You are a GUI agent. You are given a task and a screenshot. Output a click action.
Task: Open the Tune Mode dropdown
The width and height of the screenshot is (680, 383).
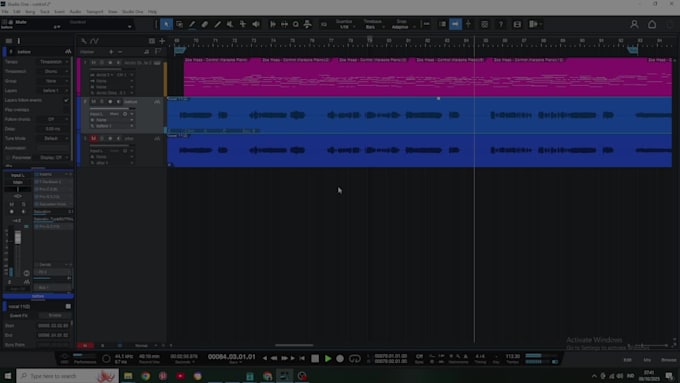(x=54, y=138)
